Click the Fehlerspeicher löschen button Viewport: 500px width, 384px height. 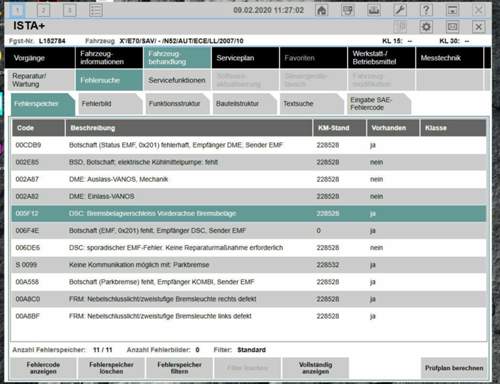point(111,368)
